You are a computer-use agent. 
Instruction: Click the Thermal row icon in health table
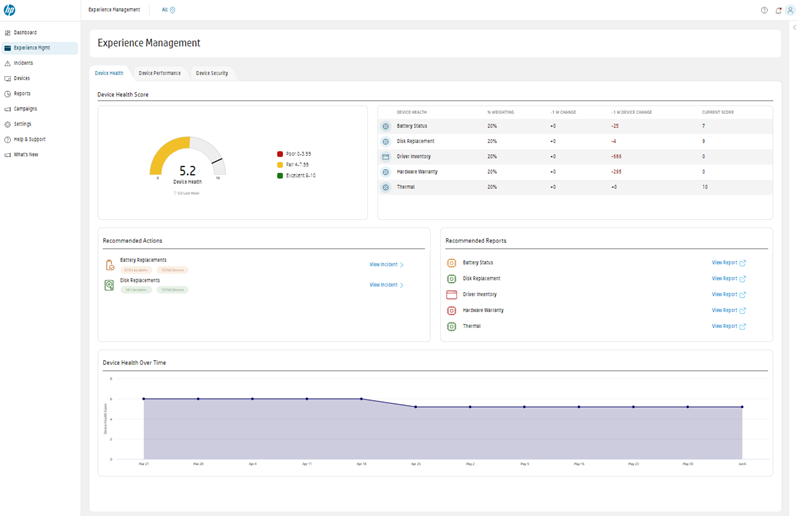386,187
